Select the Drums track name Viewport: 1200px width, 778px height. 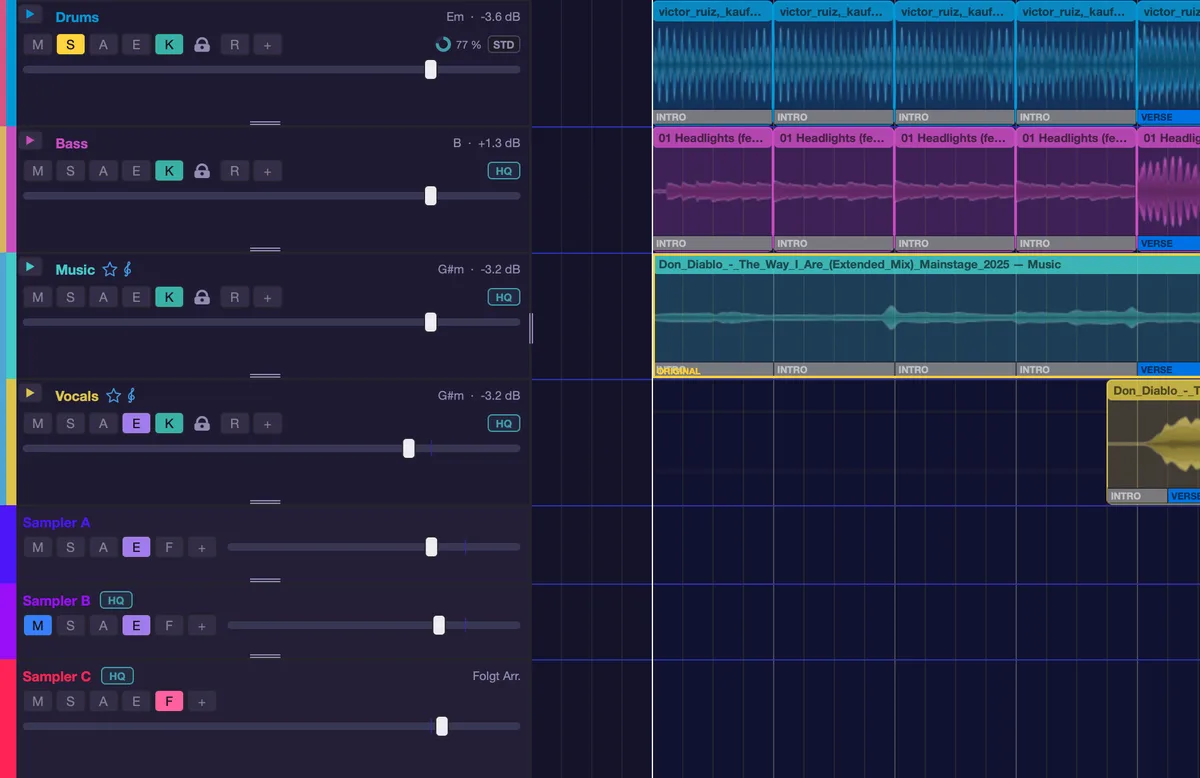pos(77,17)
